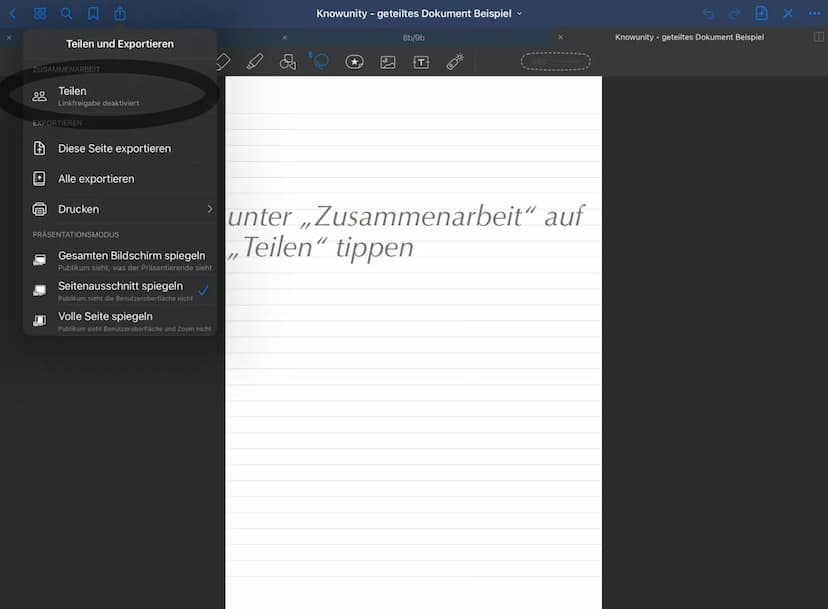Select the Shapes tool
828x609 pixels.
tap(288, 62)
